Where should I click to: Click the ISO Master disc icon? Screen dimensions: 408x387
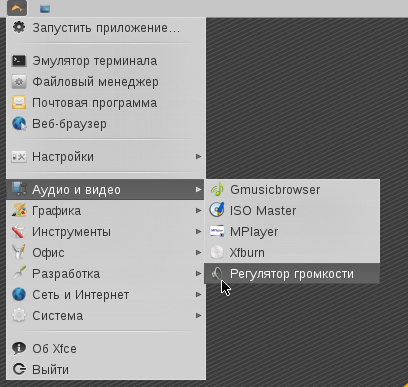(x=217, y=210)
